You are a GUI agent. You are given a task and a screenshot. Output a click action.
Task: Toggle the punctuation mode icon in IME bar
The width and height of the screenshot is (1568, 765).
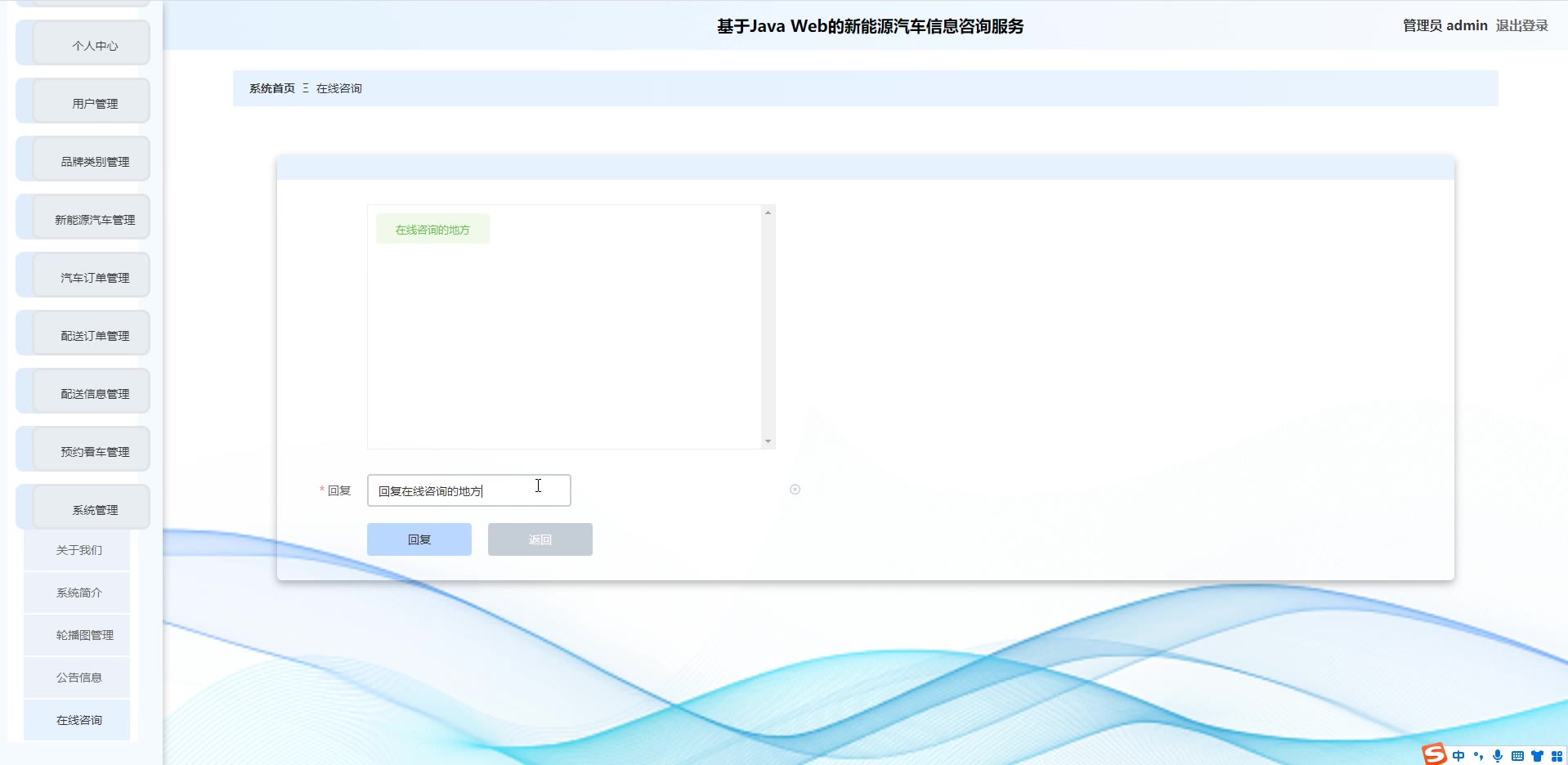click(x=1478, y=756)
